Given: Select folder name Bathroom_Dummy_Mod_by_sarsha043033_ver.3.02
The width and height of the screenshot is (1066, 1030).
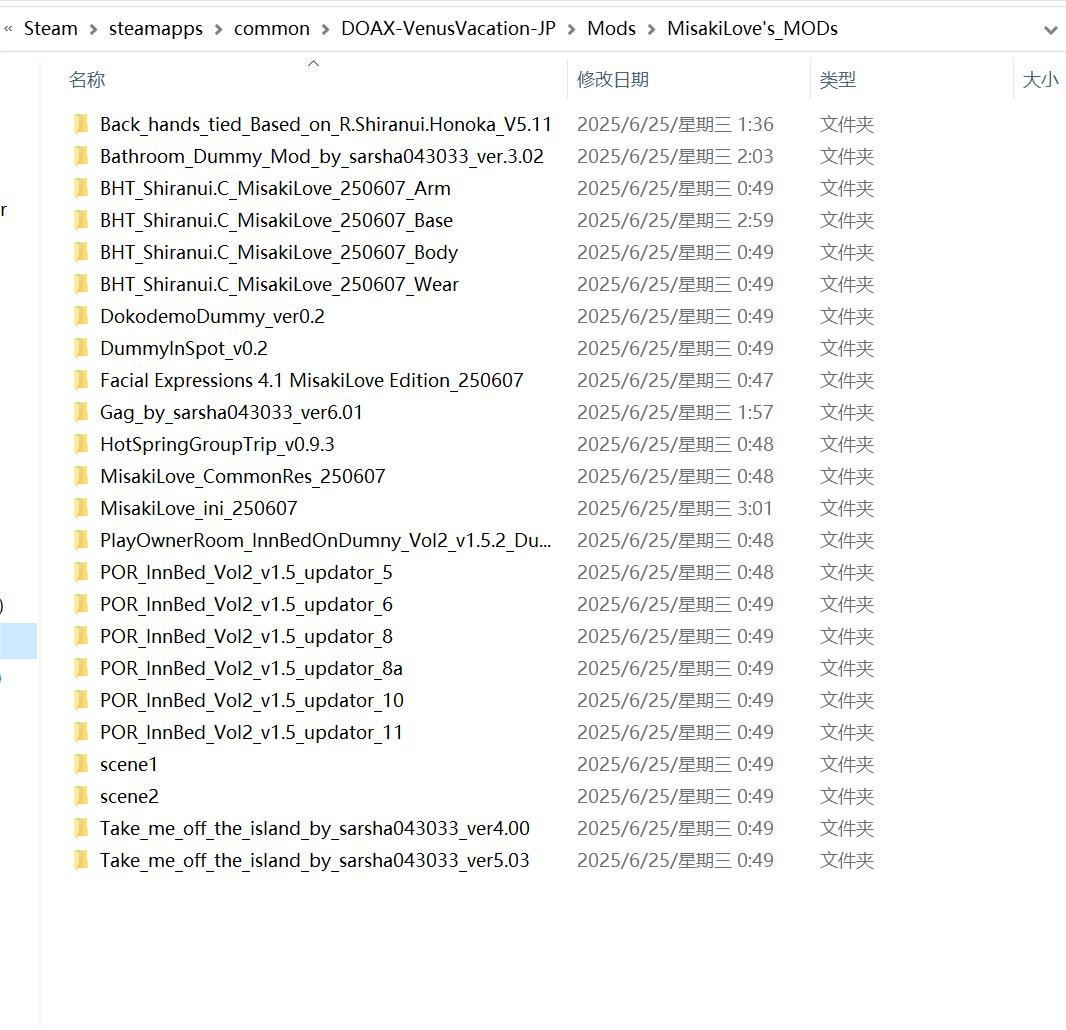Looking at the screenshot, I should tap(322, 156).
